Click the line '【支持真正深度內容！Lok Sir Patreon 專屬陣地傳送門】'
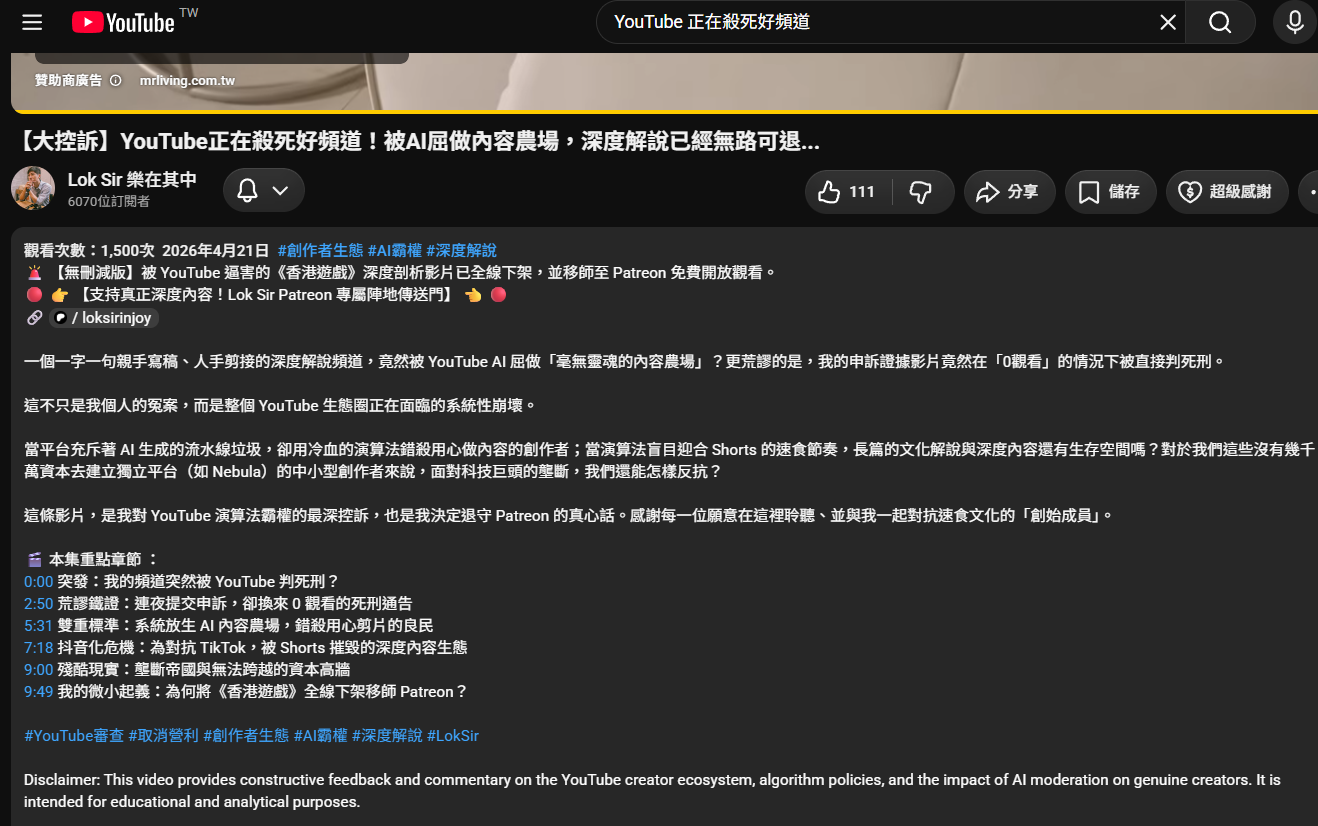The width and height of the screenshot is (1318, 826). [266, 294]
